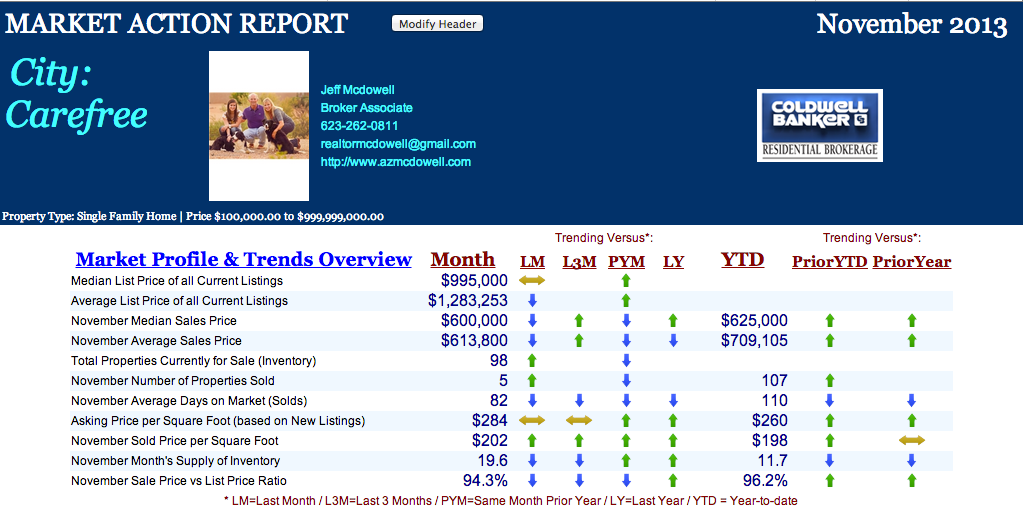Click the LY up arrow for Month's Supply of Inventory
Viewport: 1023px width, 512px height.
pyautogui.click(x=673, y=461)
